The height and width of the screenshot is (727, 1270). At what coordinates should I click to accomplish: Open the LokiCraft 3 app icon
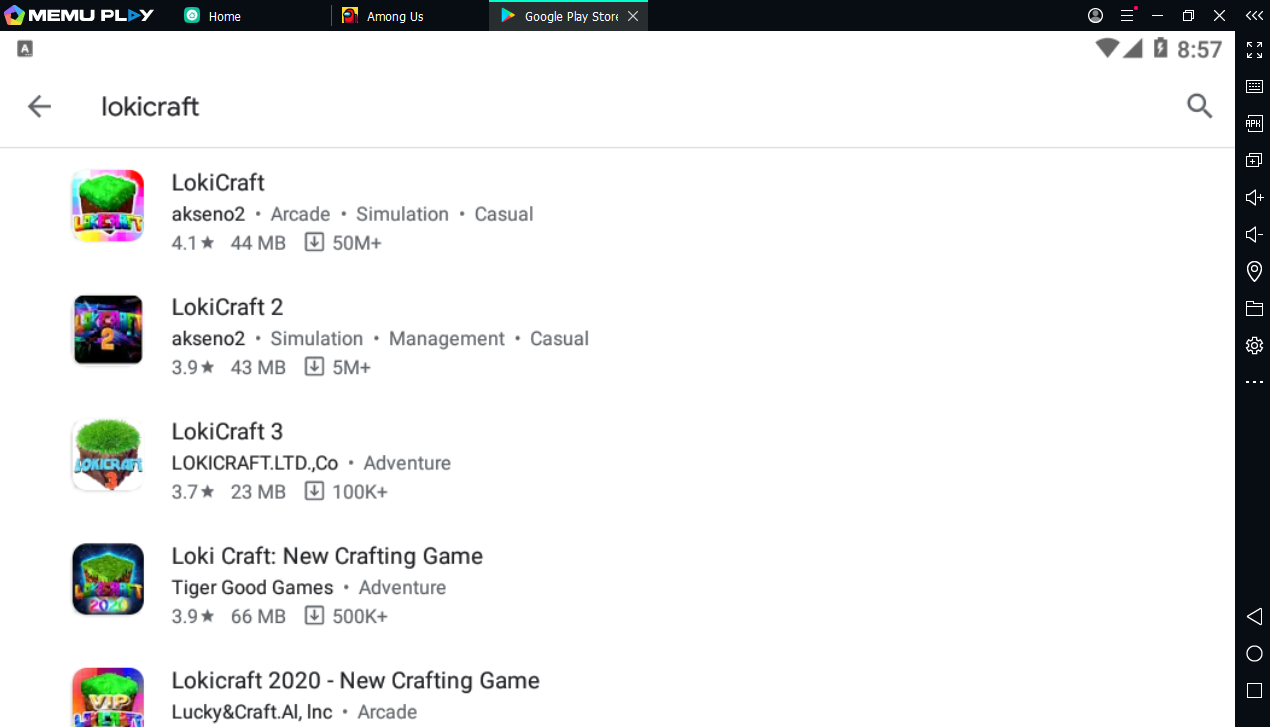(108, 455)
